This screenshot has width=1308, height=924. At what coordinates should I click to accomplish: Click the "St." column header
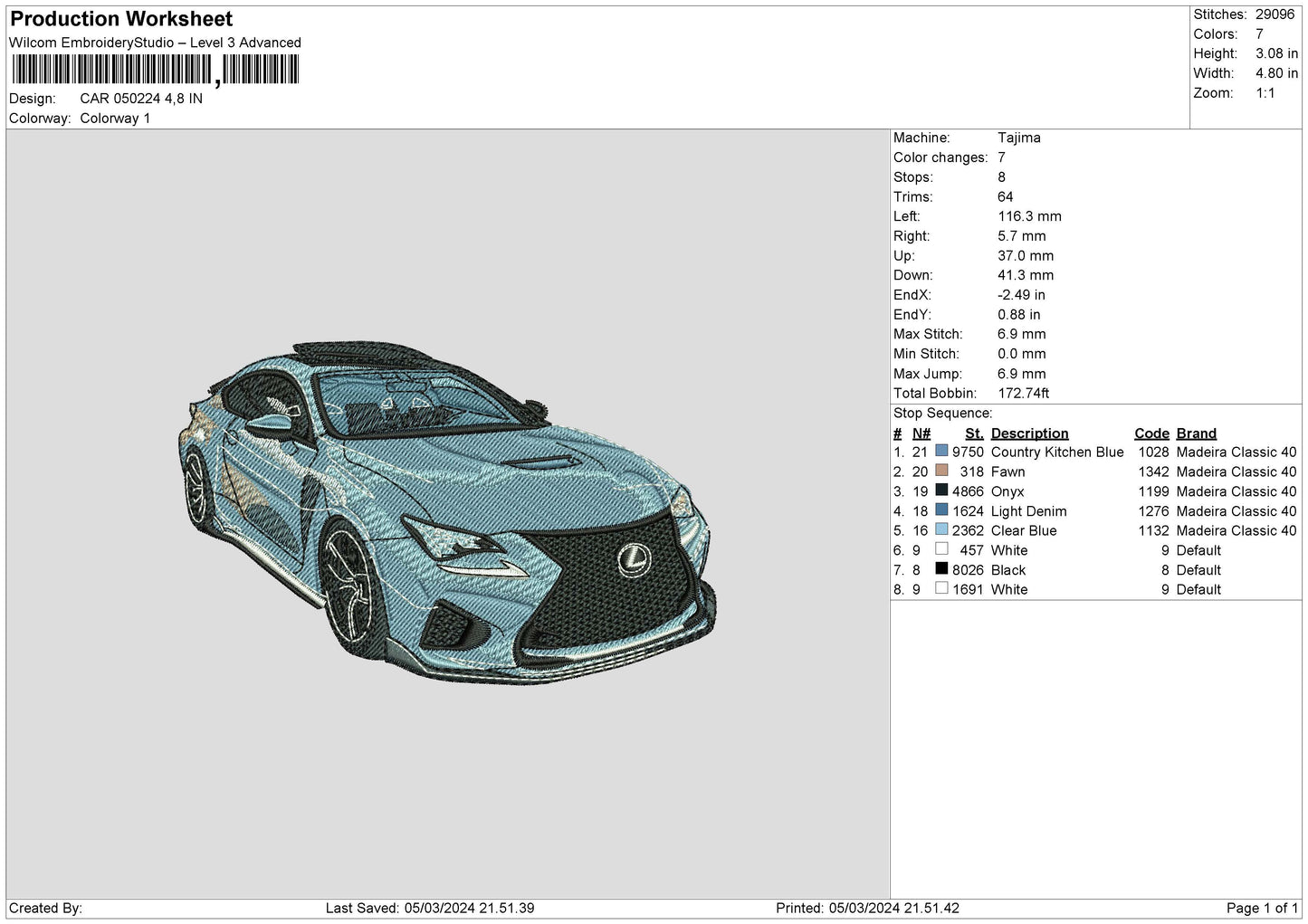[974, 433]
